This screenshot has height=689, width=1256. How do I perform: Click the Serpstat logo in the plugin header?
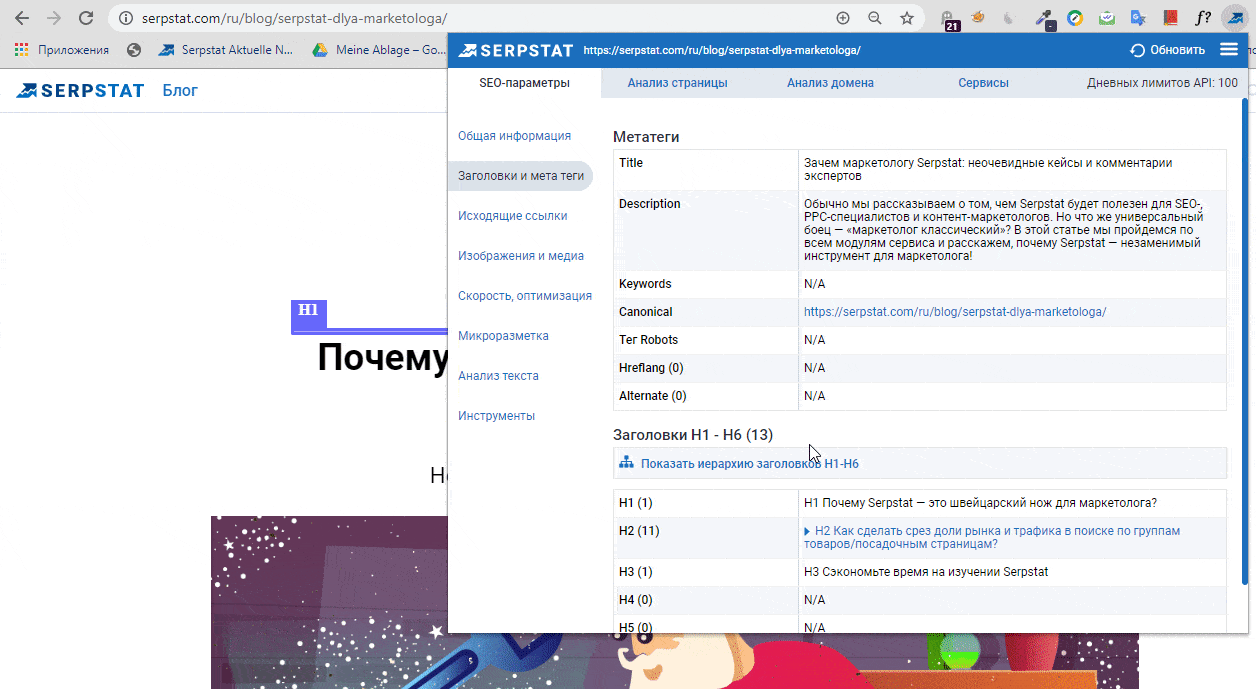click(515, 50)
